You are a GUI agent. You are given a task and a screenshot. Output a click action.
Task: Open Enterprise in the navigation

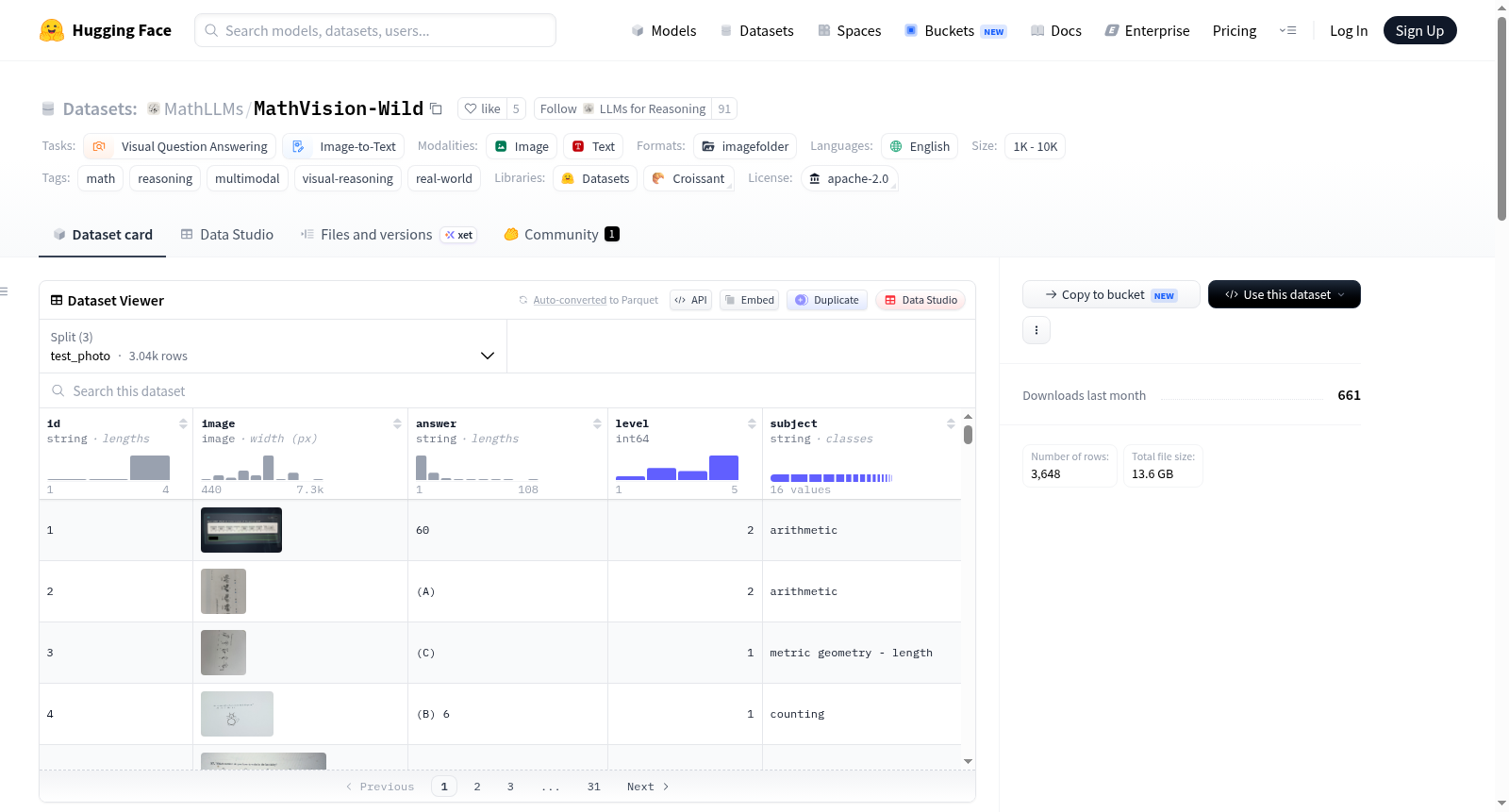[x=1147, y=31]
